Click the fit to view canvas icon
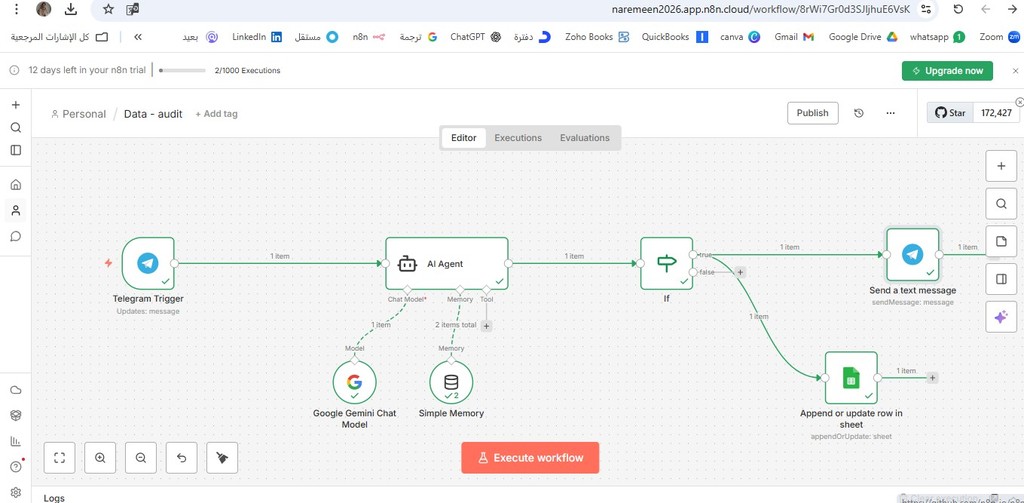 click(x=60, y=458)
